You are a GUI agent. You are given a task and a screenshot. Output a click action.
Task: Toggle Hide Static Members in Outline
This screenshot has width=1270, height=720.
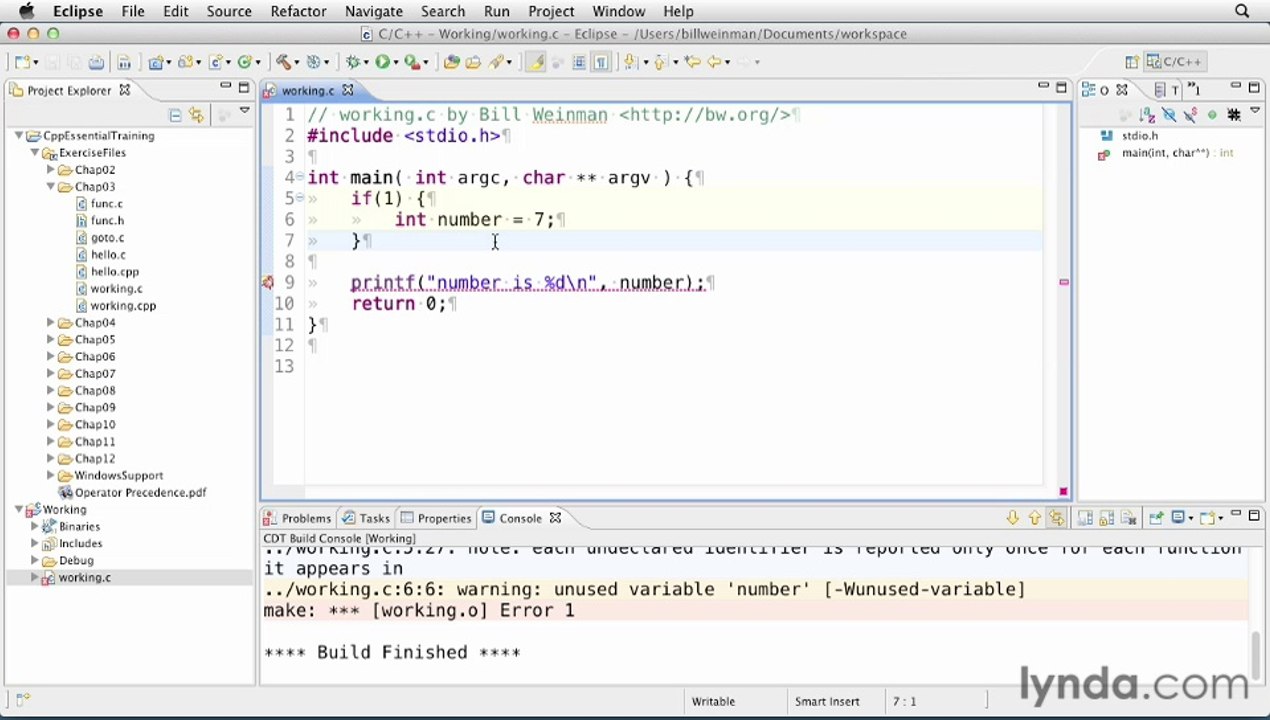point(1191,115)
